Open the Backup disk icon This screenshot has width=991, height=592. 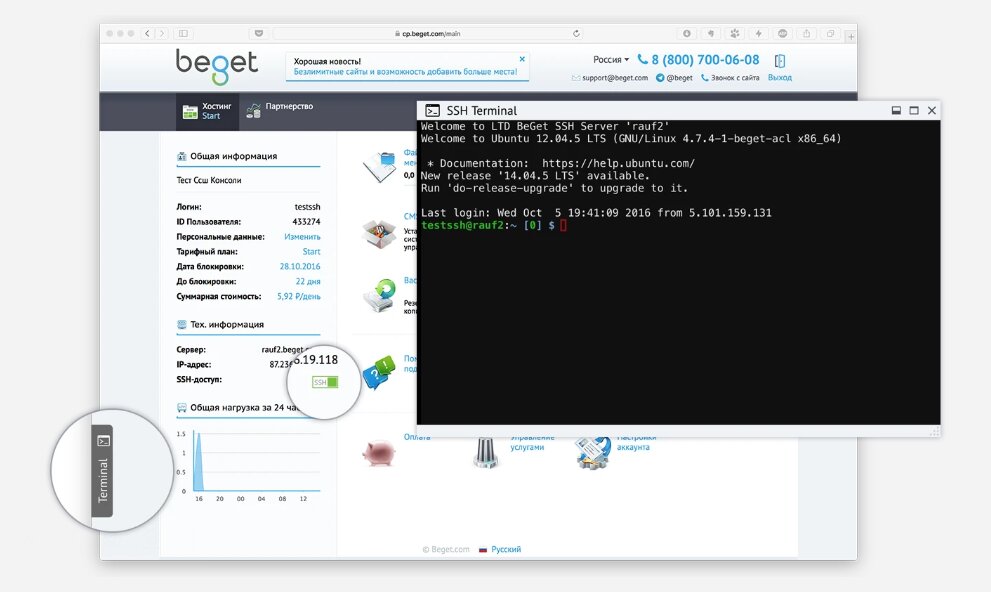379,296
